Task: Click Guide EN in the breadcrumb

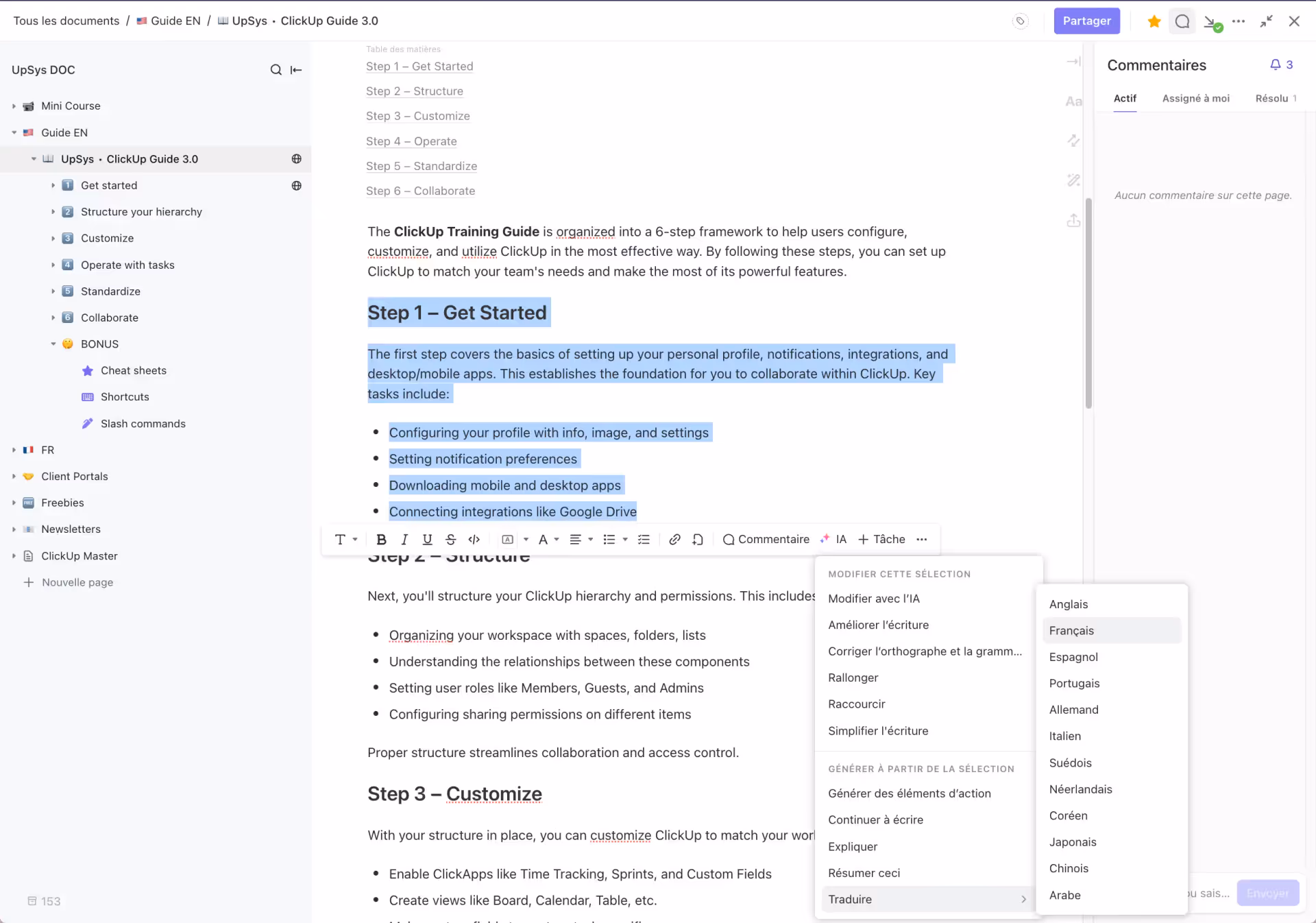Action: (x=169, y=21)
